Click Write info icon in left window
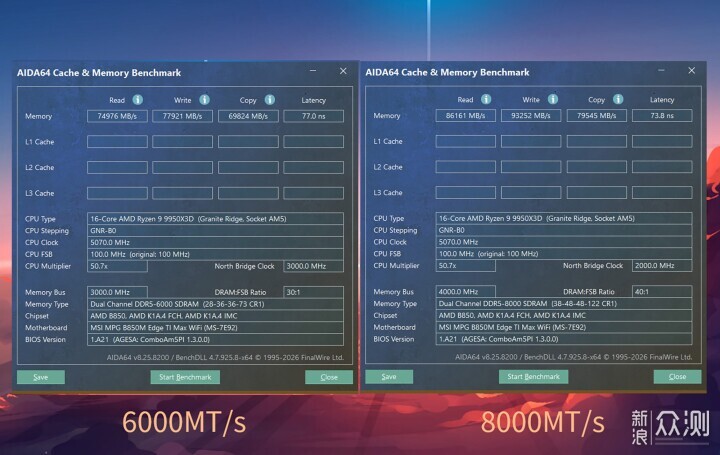This screenshot has height=455, width=720. [x=204, y=100]
